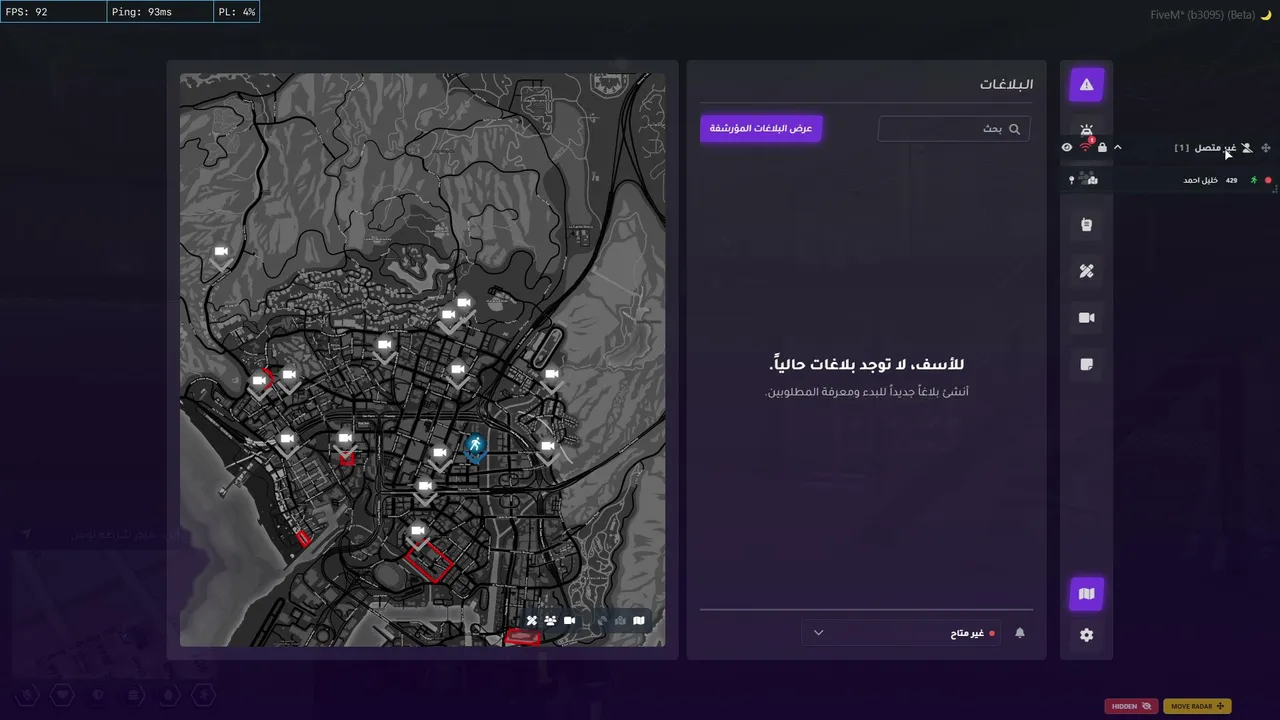Screen dimensions: 1280x720
Task: Toggle the lock icon on units overlay
Action: pyautogui.click(x=1102, y=147)
